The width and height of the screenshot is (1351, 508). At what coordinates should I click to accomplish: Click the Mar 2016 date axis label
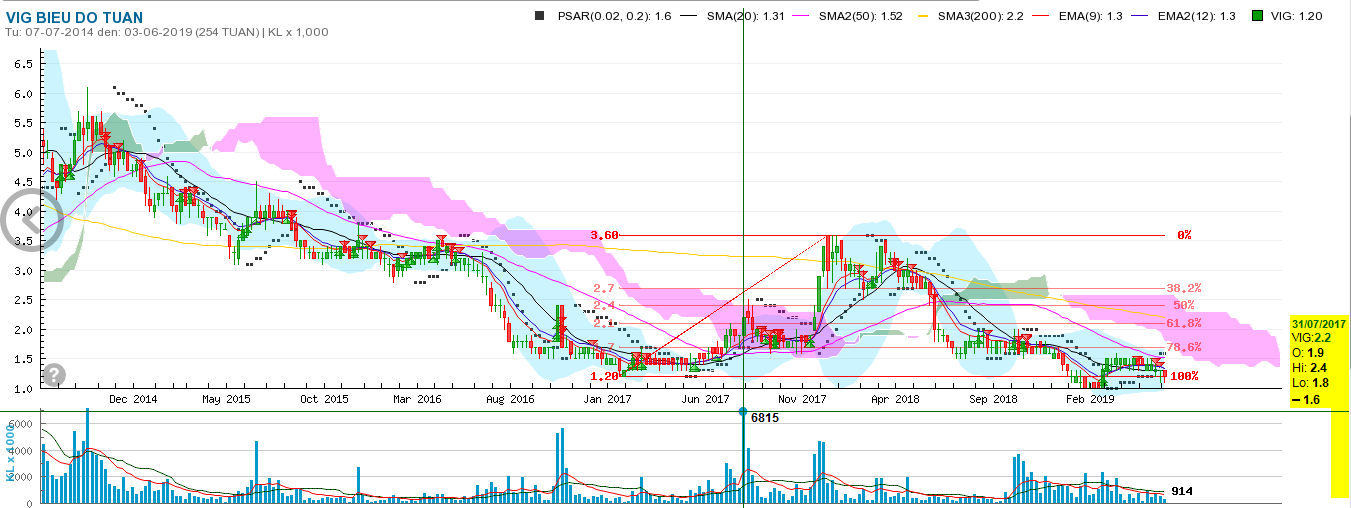coord(417,399)
